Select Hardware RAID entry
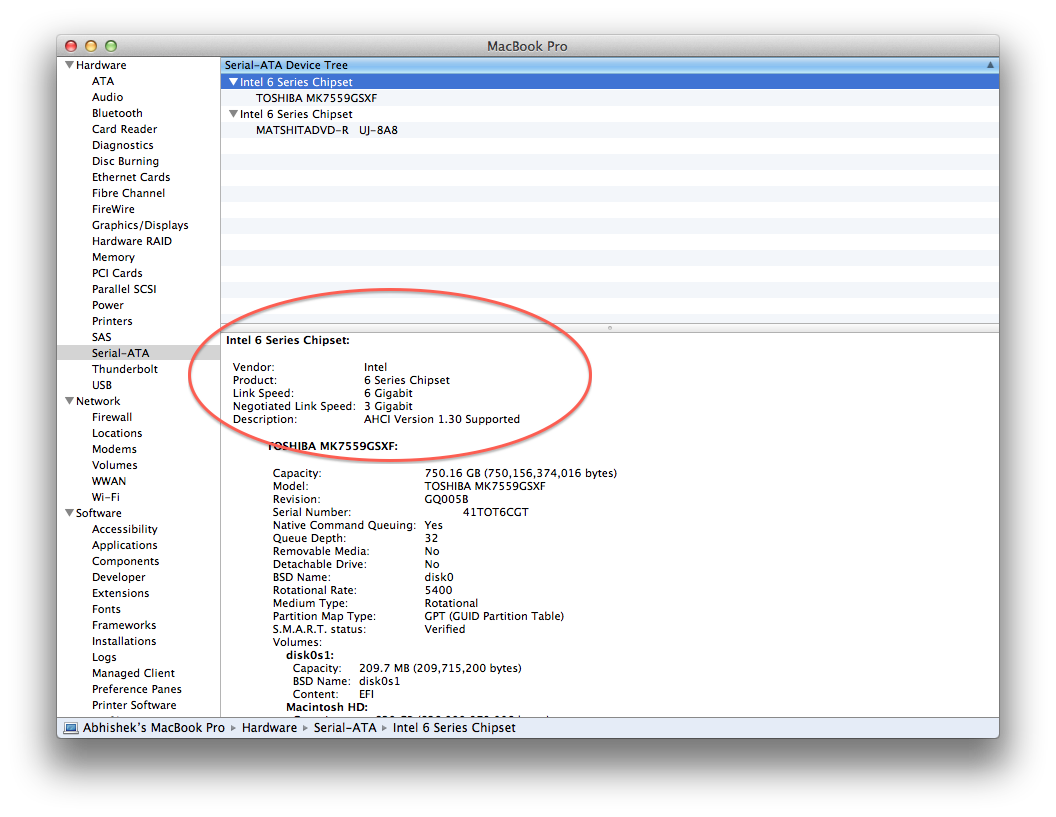The width and height of the screenshot is (1056, 817). pos(132,241)
